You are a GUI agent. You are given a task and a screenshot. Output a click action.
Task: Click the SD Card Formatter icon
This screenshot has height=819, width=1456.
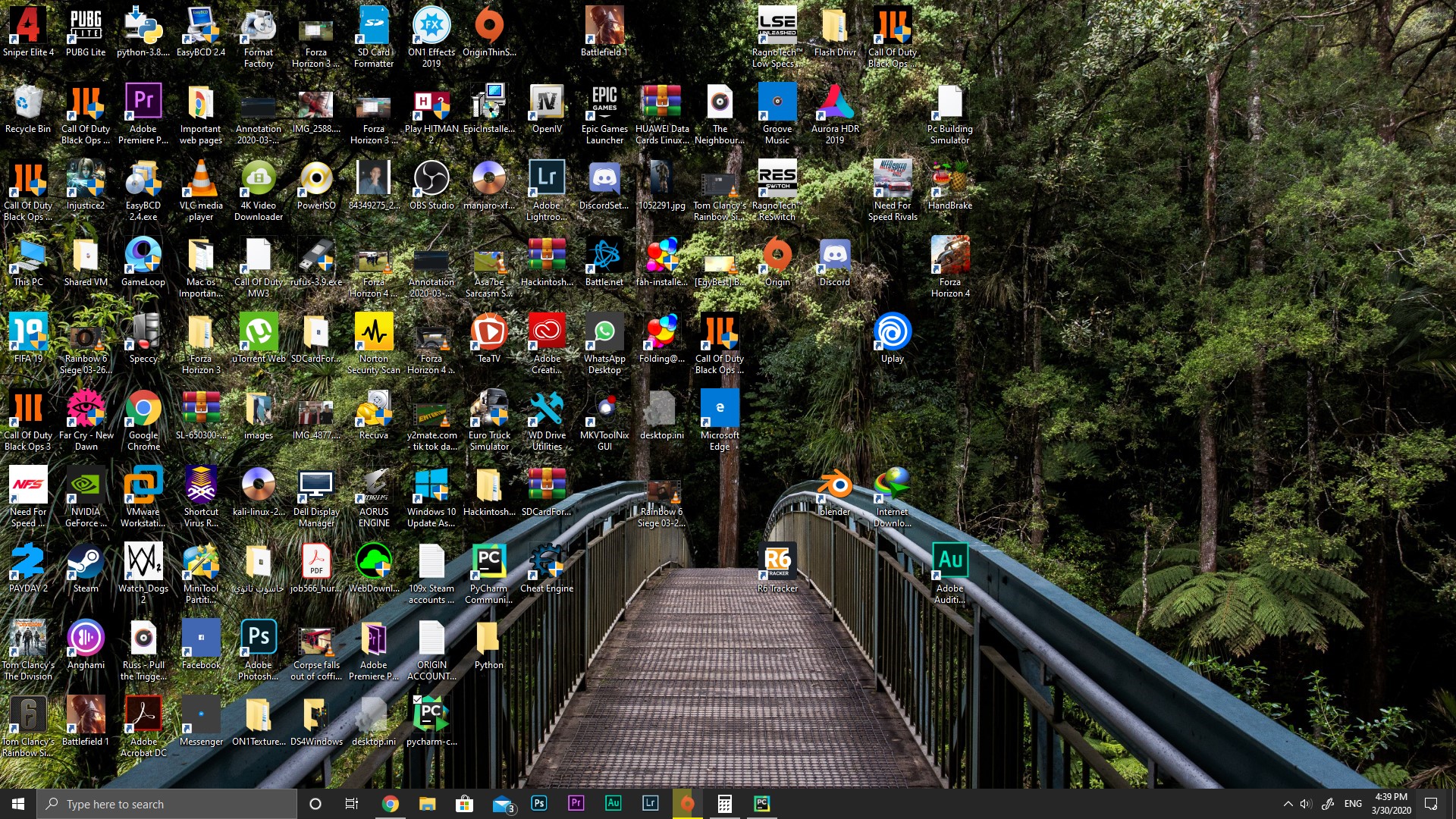click(x=374, y=37)
